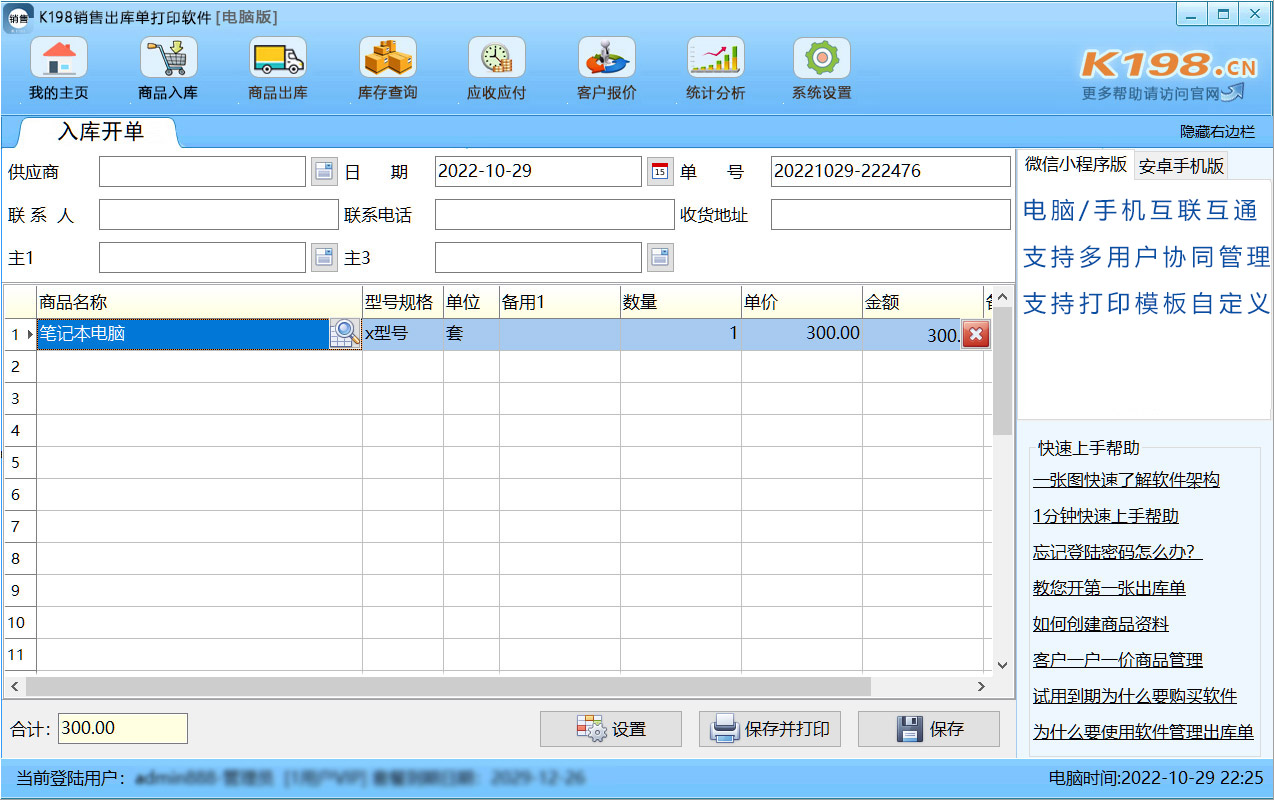Open link 教您开第一张出库单
This screenshot has width=1274, height=800.
(x=1109, y=588)
